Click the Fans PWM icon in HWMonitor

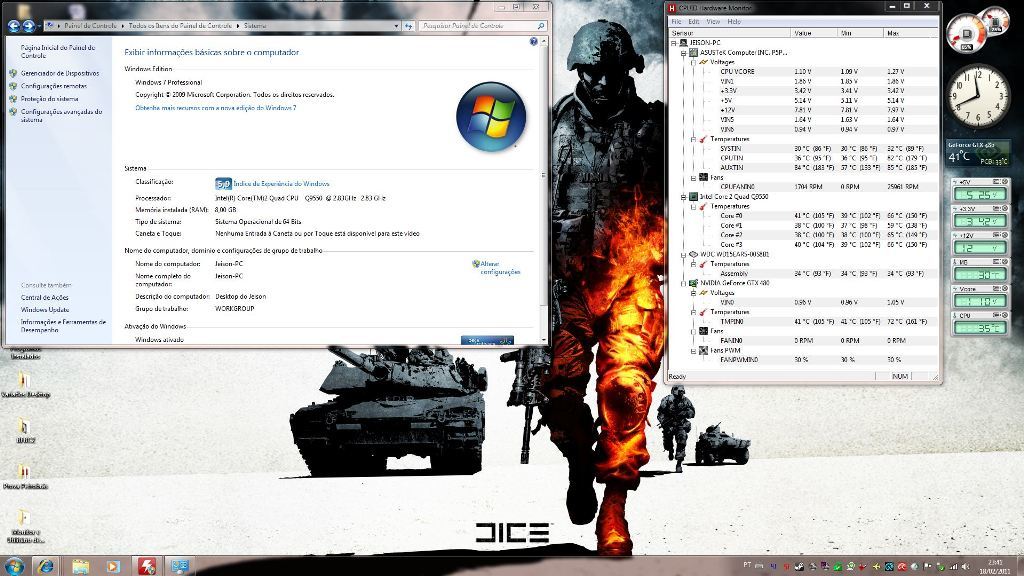[703, 351]
